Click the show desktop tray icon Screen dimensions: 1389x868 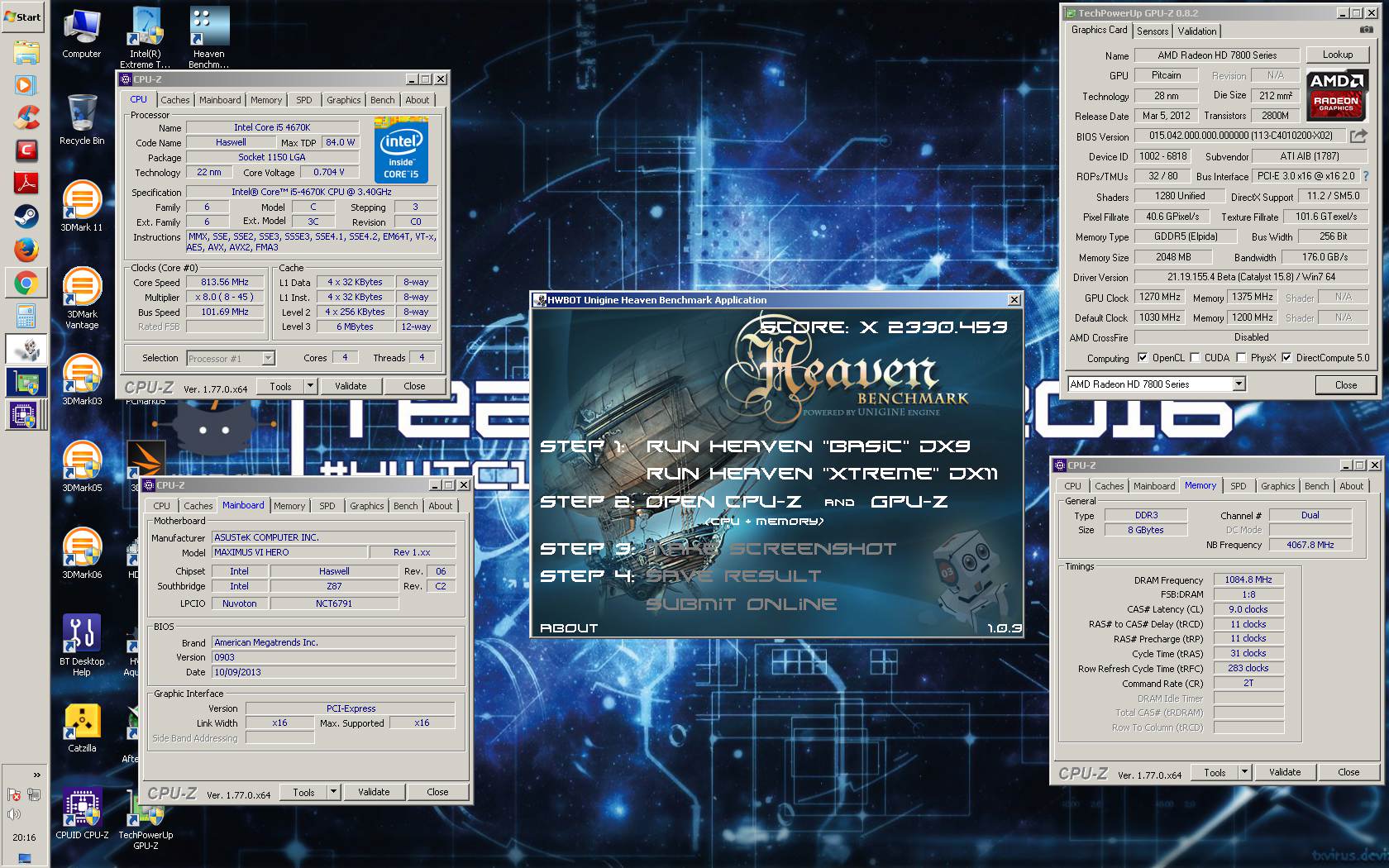click(x=24, y=859)
